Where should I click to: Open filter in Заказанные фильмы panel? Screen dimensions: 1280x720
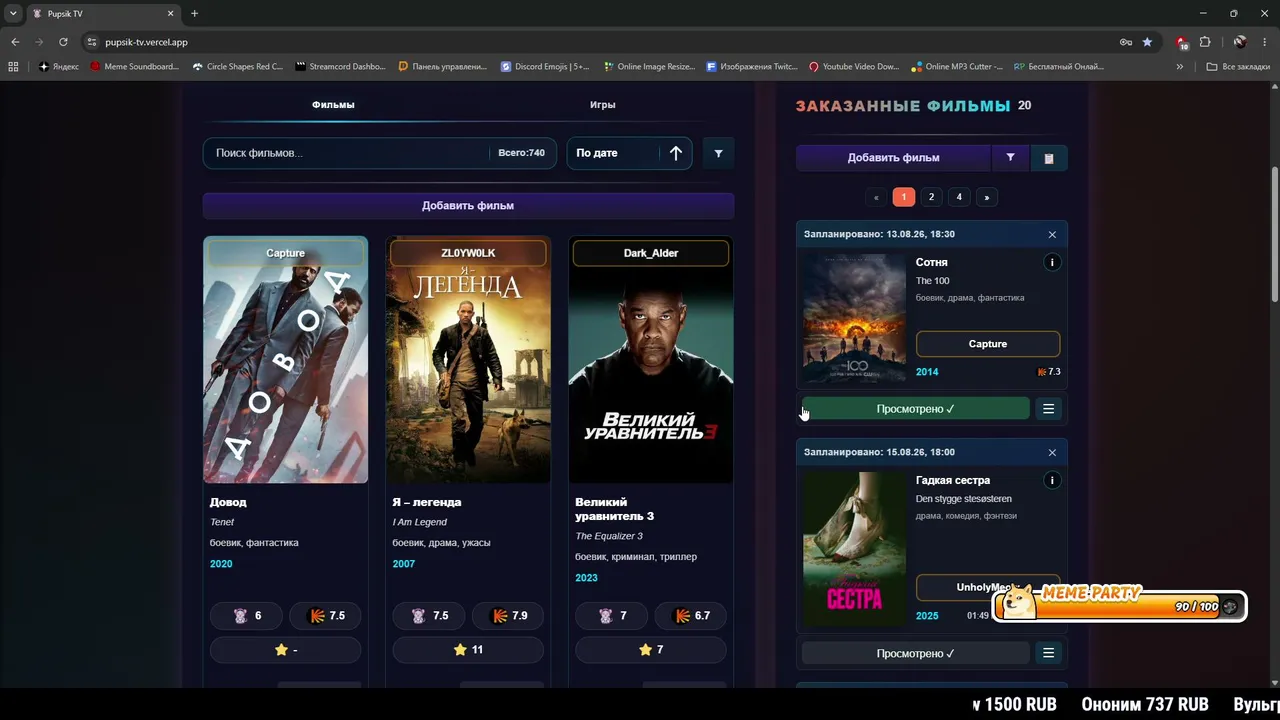1010,157
